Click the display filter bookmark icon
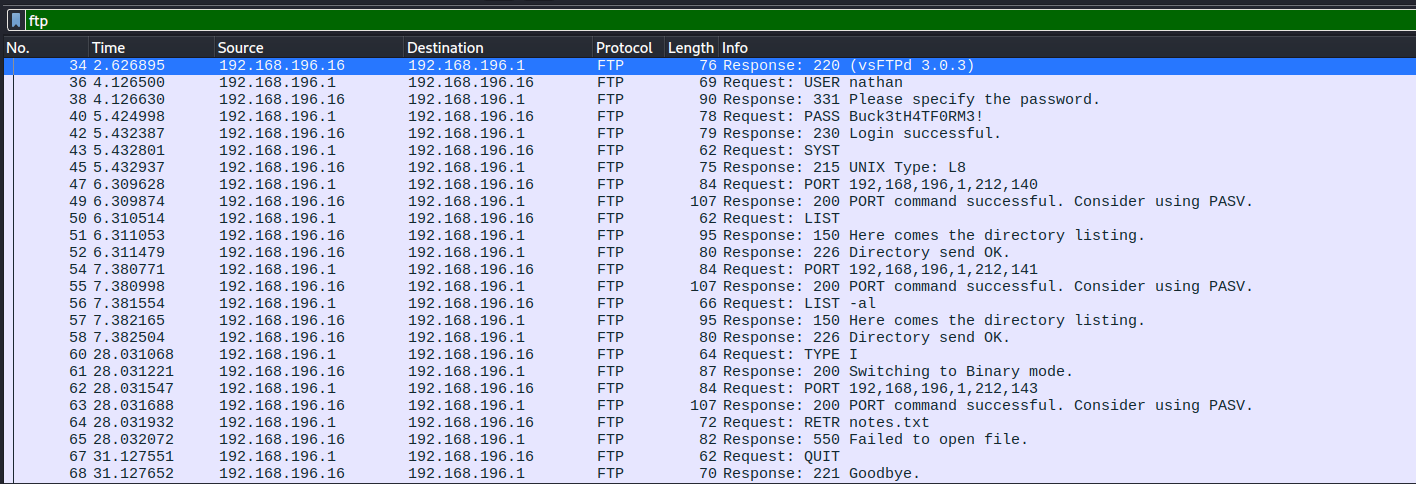The height and width of the screenshot is (484, 1416). click(16, 20)
